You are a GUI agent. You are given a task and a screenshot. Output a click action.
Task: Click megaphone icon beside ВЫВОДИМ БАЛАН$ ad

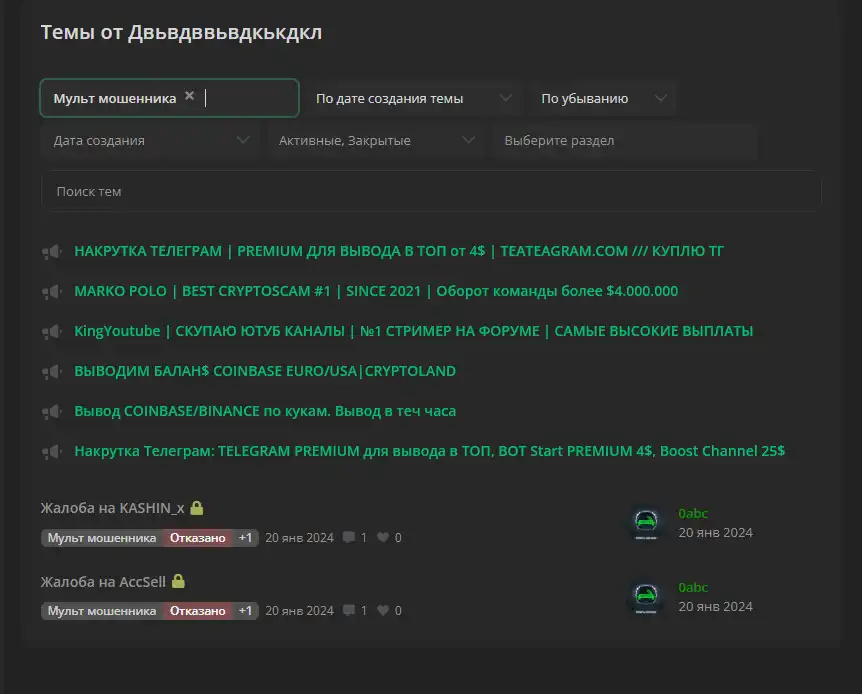pos(52,372)
